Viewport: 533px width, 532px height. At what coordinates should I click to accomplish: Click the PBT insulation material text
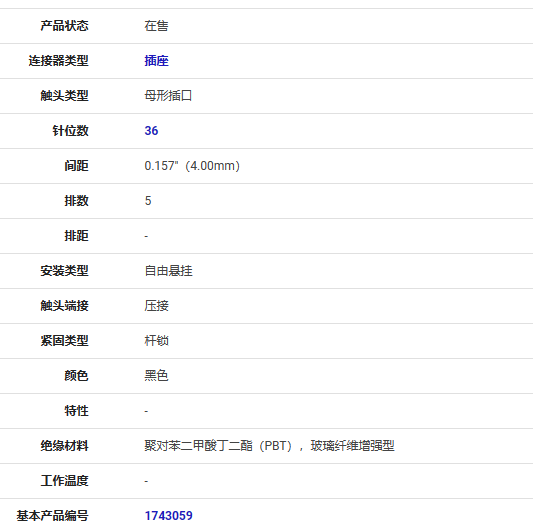click(x=269, y=446)
